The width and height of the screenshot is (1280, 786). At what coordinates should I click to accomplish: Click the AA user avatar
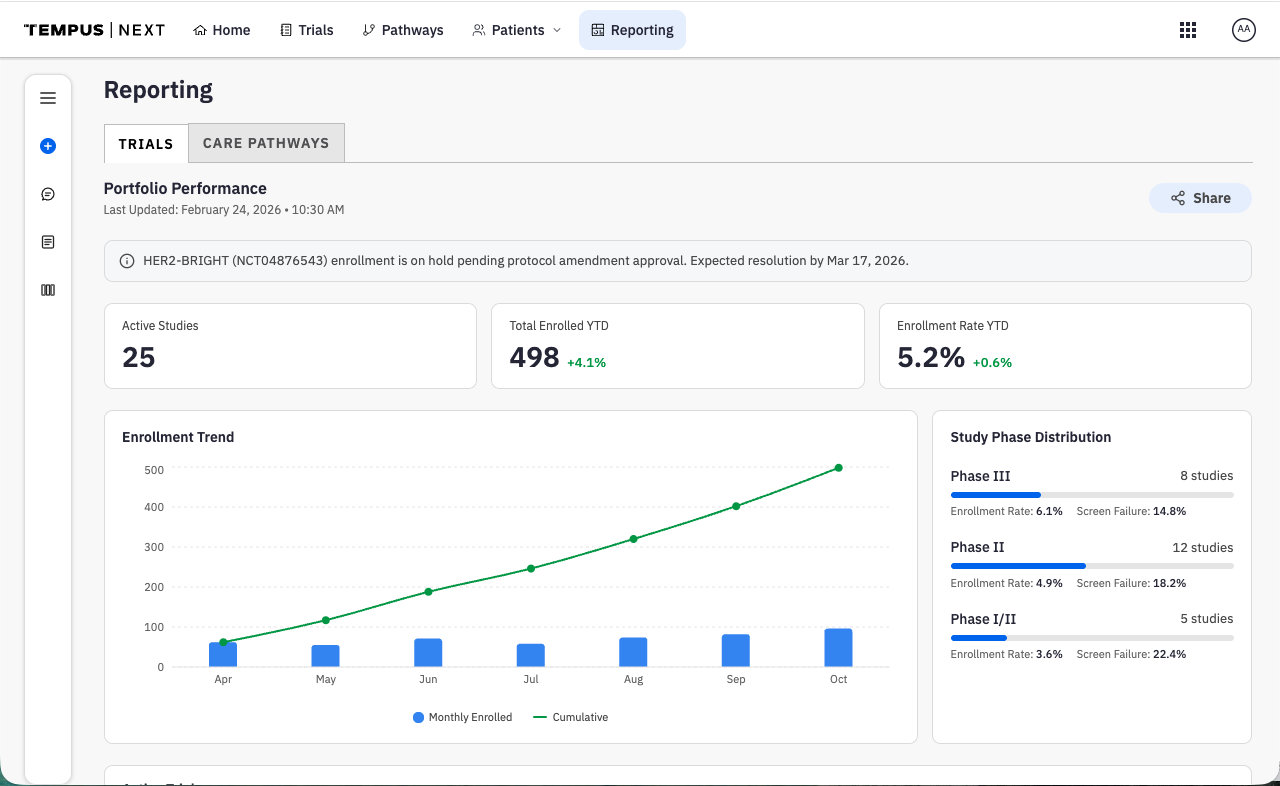tap(1243, 30)
